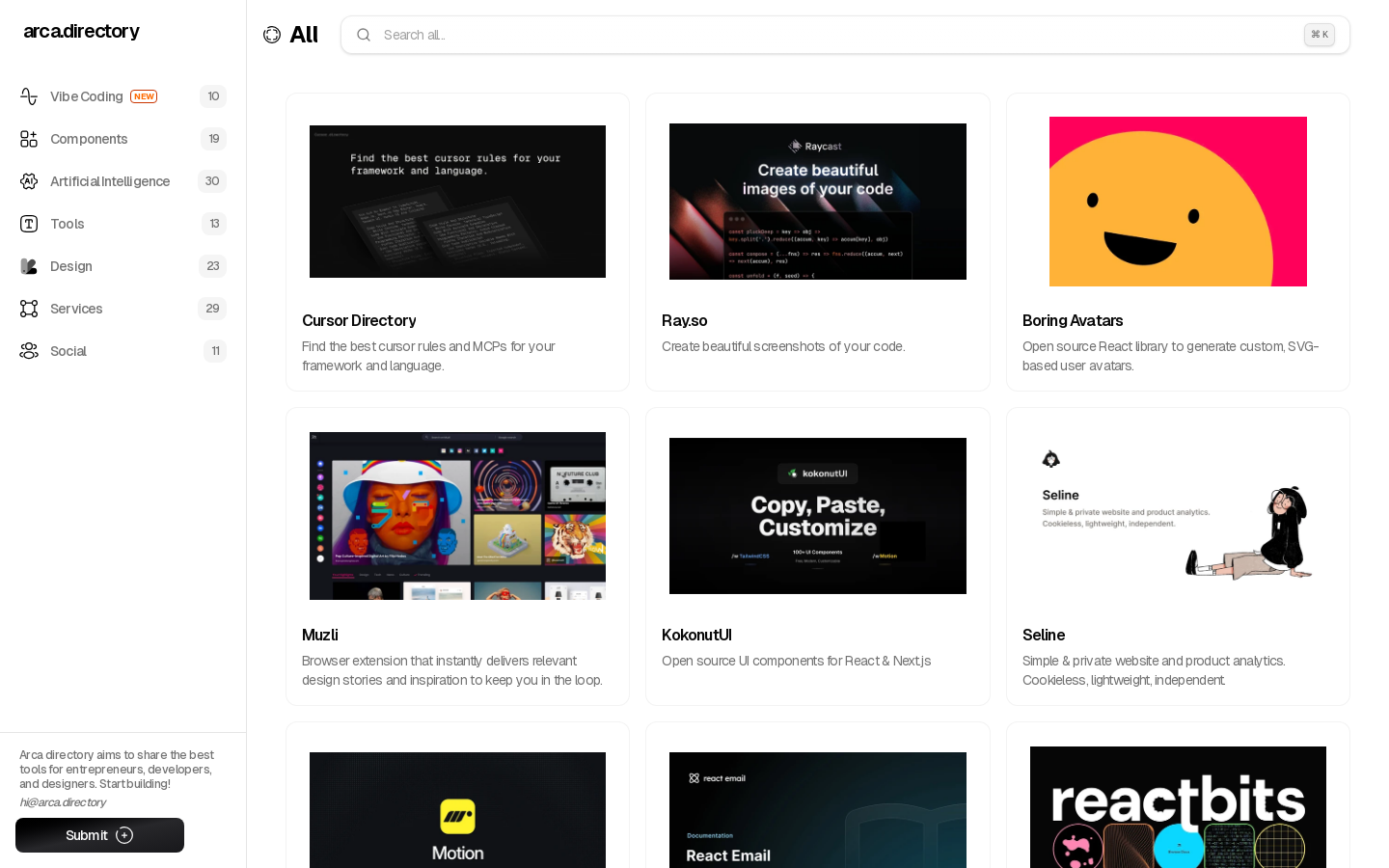
Task: Click the Seline card title
Action: pos(1044,635)
